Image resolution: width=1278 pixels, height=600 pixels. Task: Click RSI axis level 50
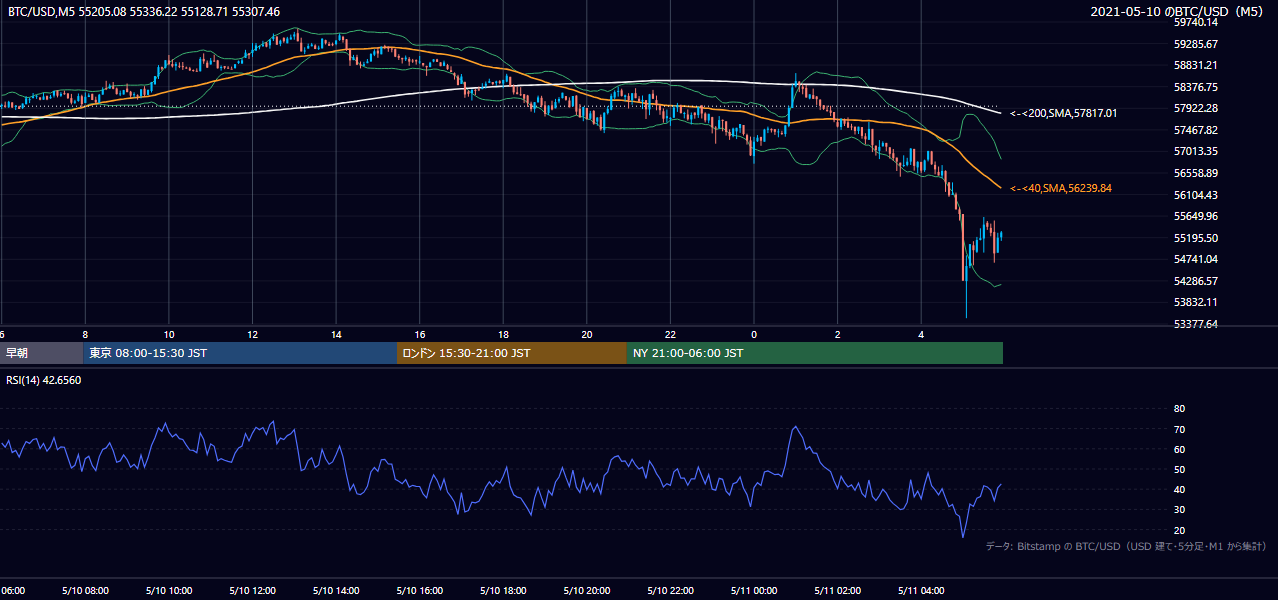pyautogui.click(x=1179, y=469)
